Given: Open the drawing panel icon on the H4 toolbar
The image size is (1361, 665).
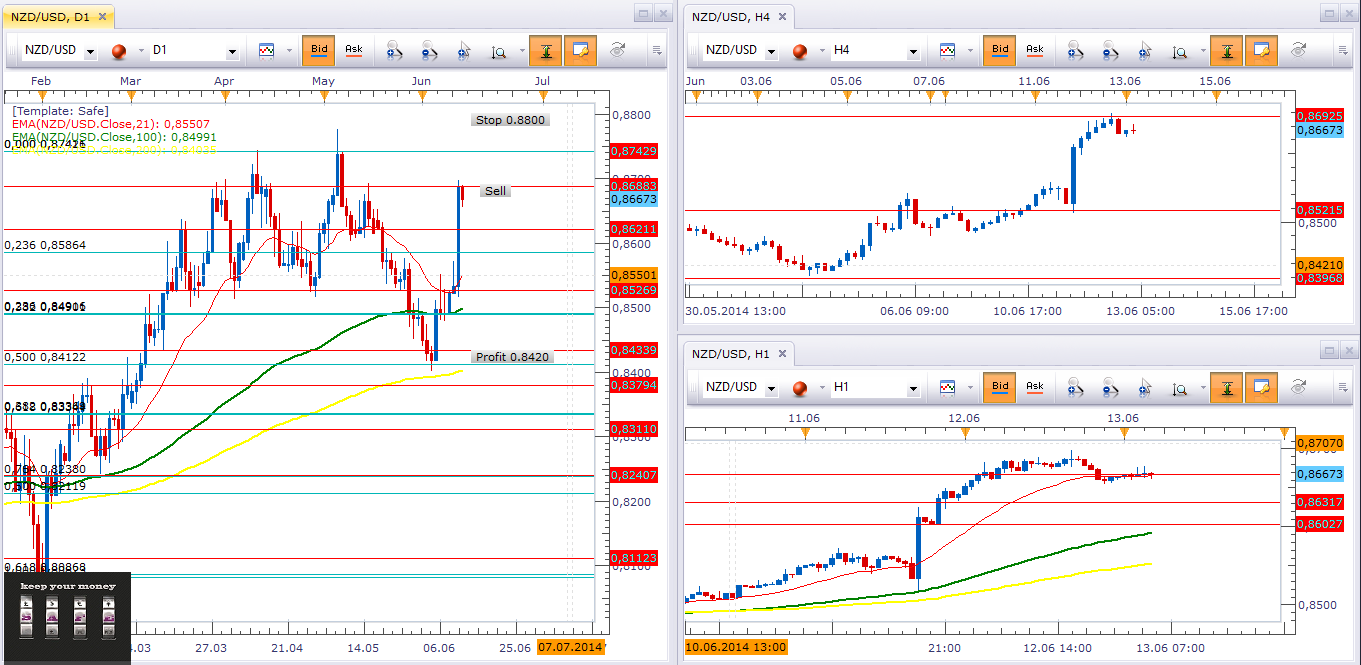Looking at the screenshot, I should (1262, 50).
